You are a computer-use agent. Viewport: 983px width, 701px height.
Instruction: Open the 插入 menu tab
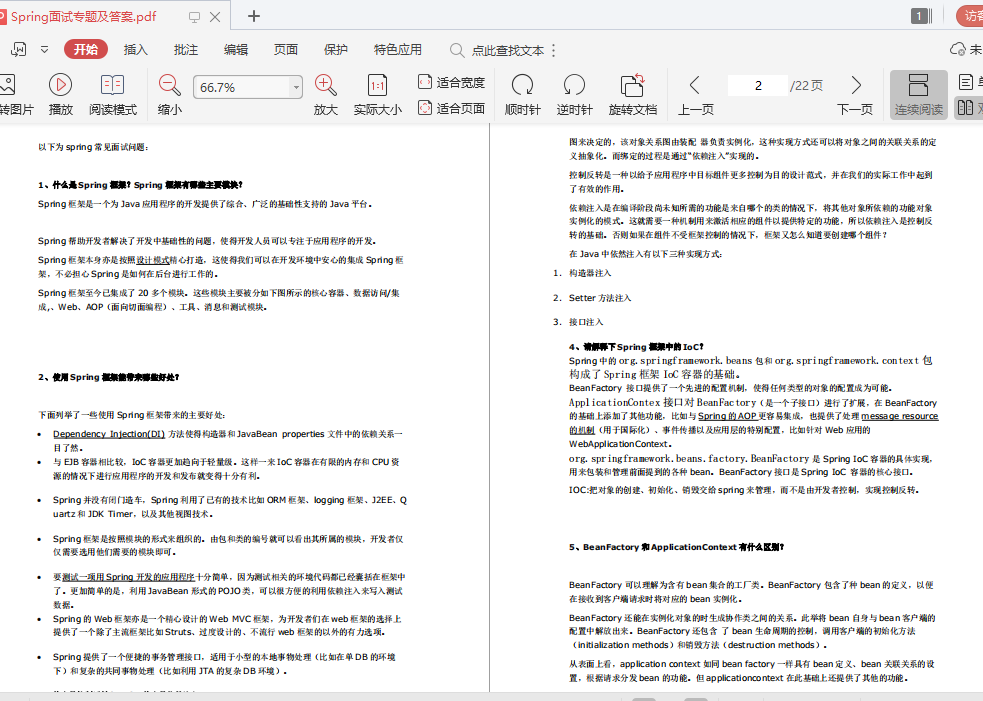coord(135,50)
